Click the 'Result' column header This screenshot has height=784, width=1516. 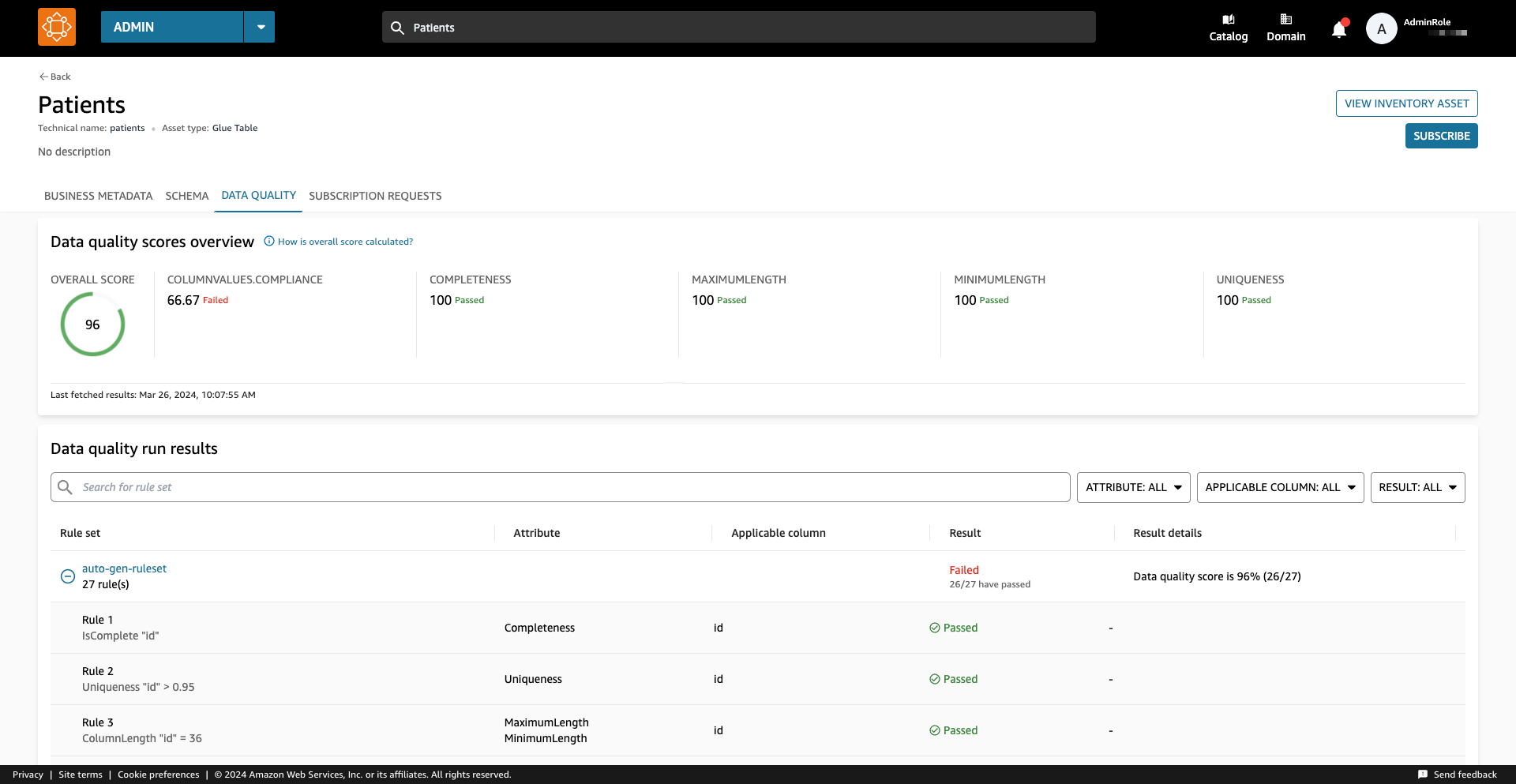pos(965,533)
